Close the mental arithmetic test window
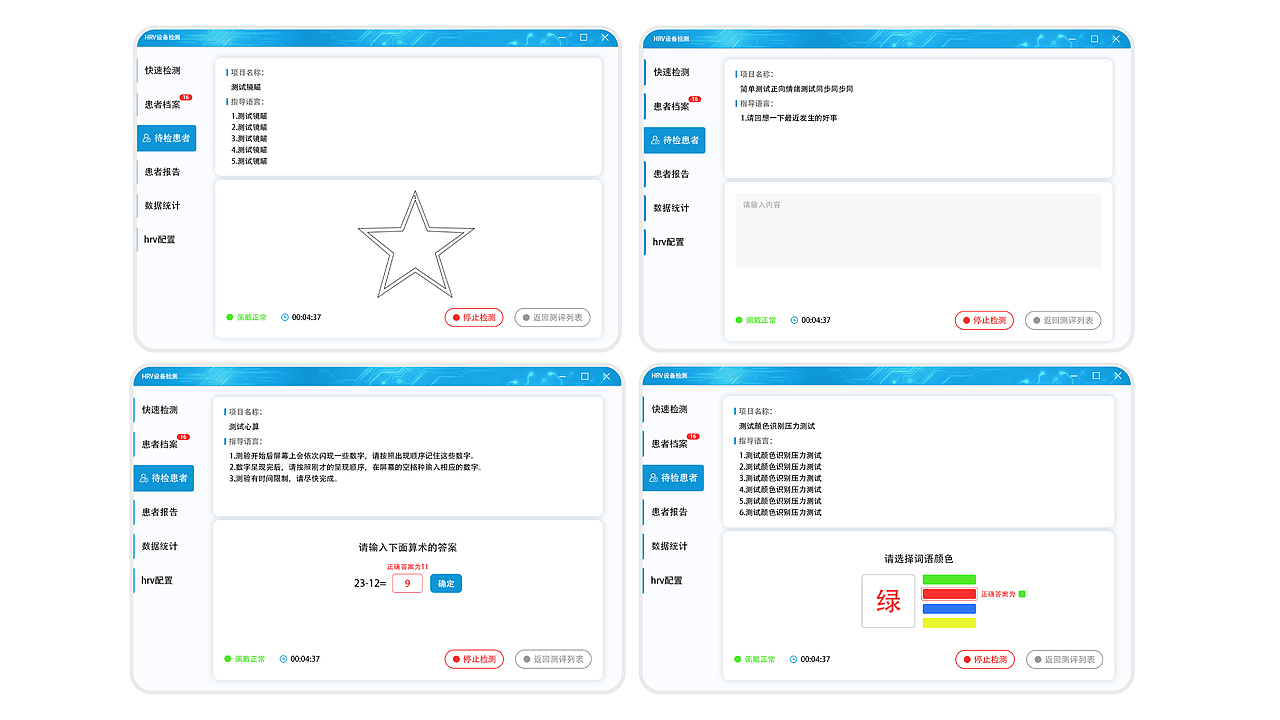1280x720 pixels. pos(606,377)
